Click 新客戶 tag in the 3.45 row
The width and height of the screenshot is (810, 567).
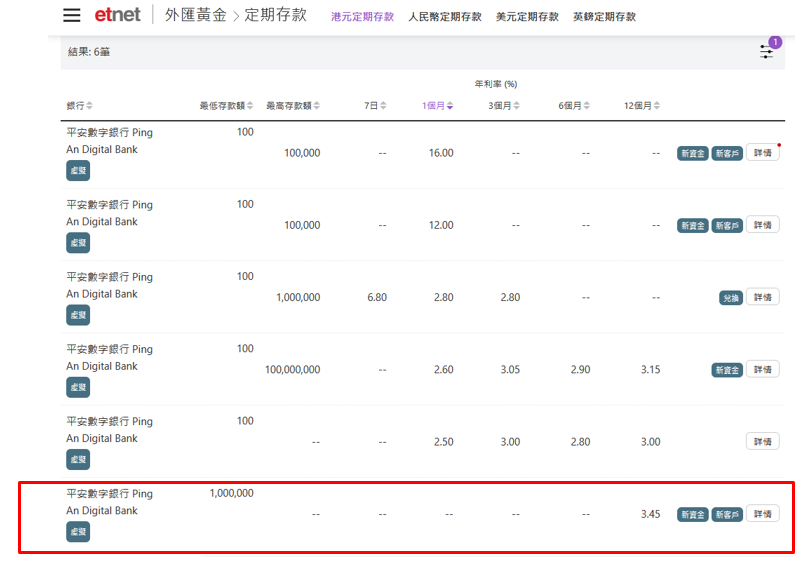[727, 514]
